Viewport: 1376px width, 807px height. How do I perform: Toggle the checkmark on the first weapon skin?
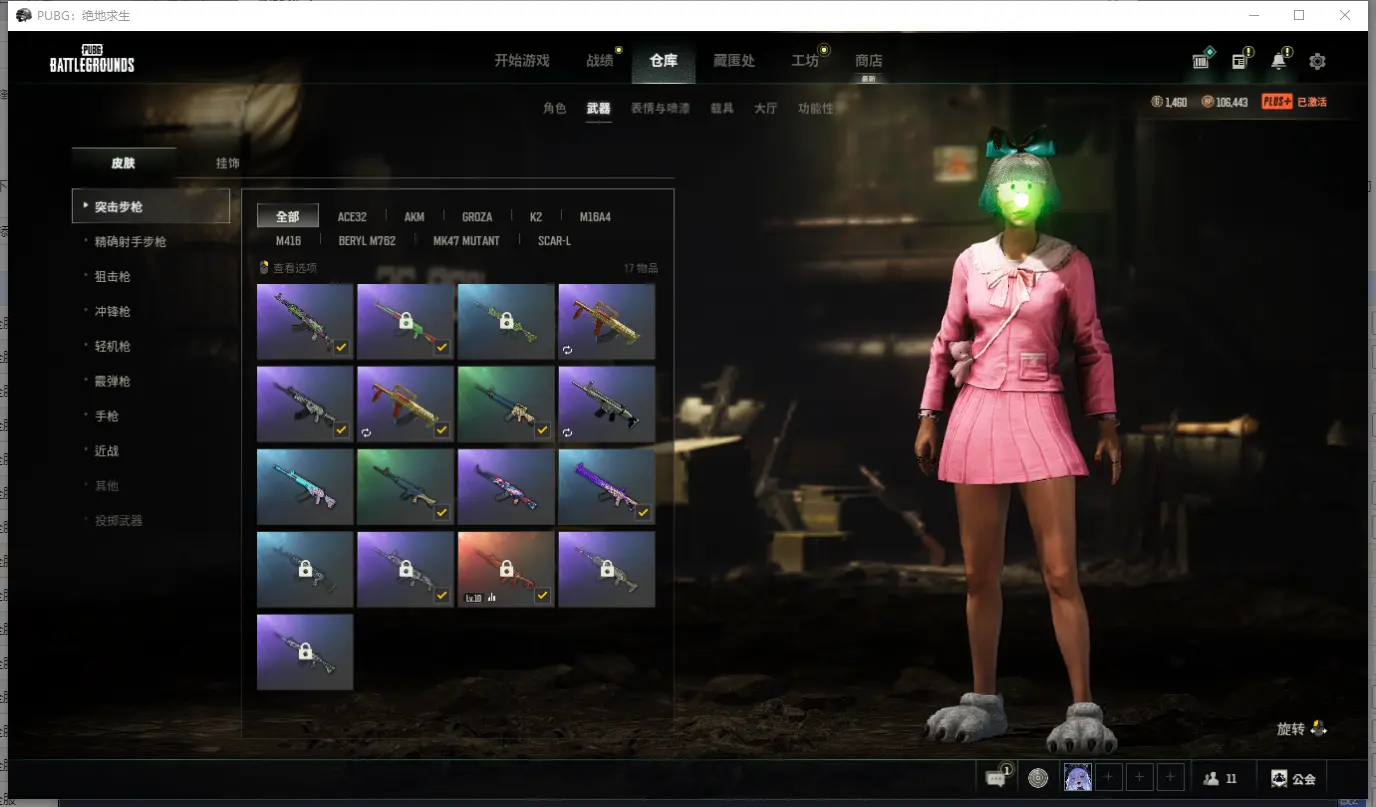tap(341, 347)
